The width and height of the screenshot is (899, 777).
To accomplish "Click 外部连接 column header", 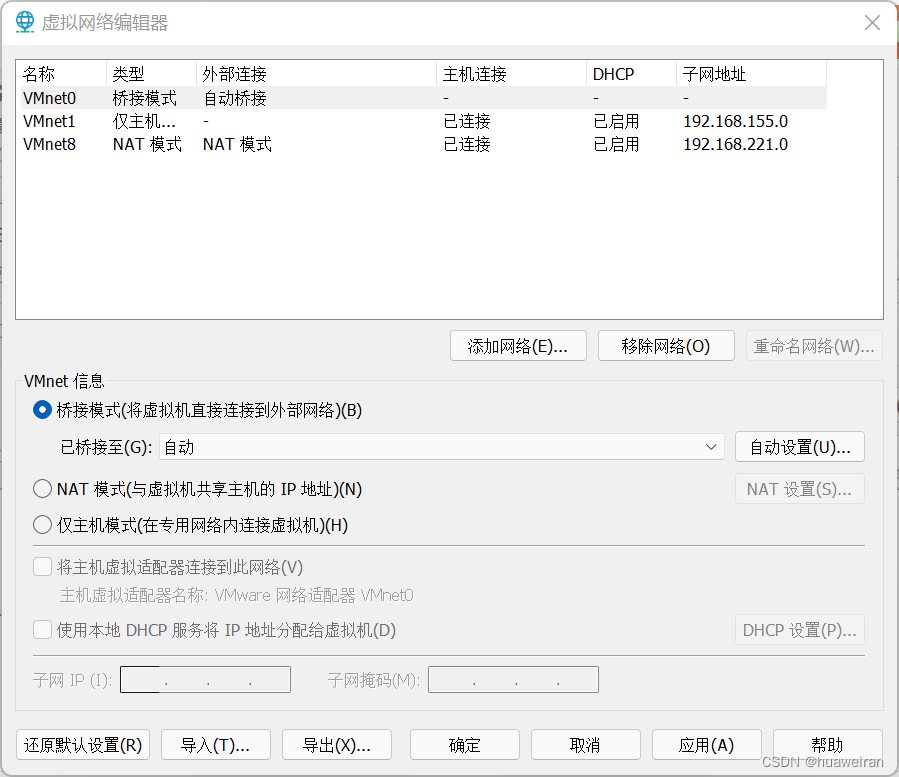I will coord(316,74).
